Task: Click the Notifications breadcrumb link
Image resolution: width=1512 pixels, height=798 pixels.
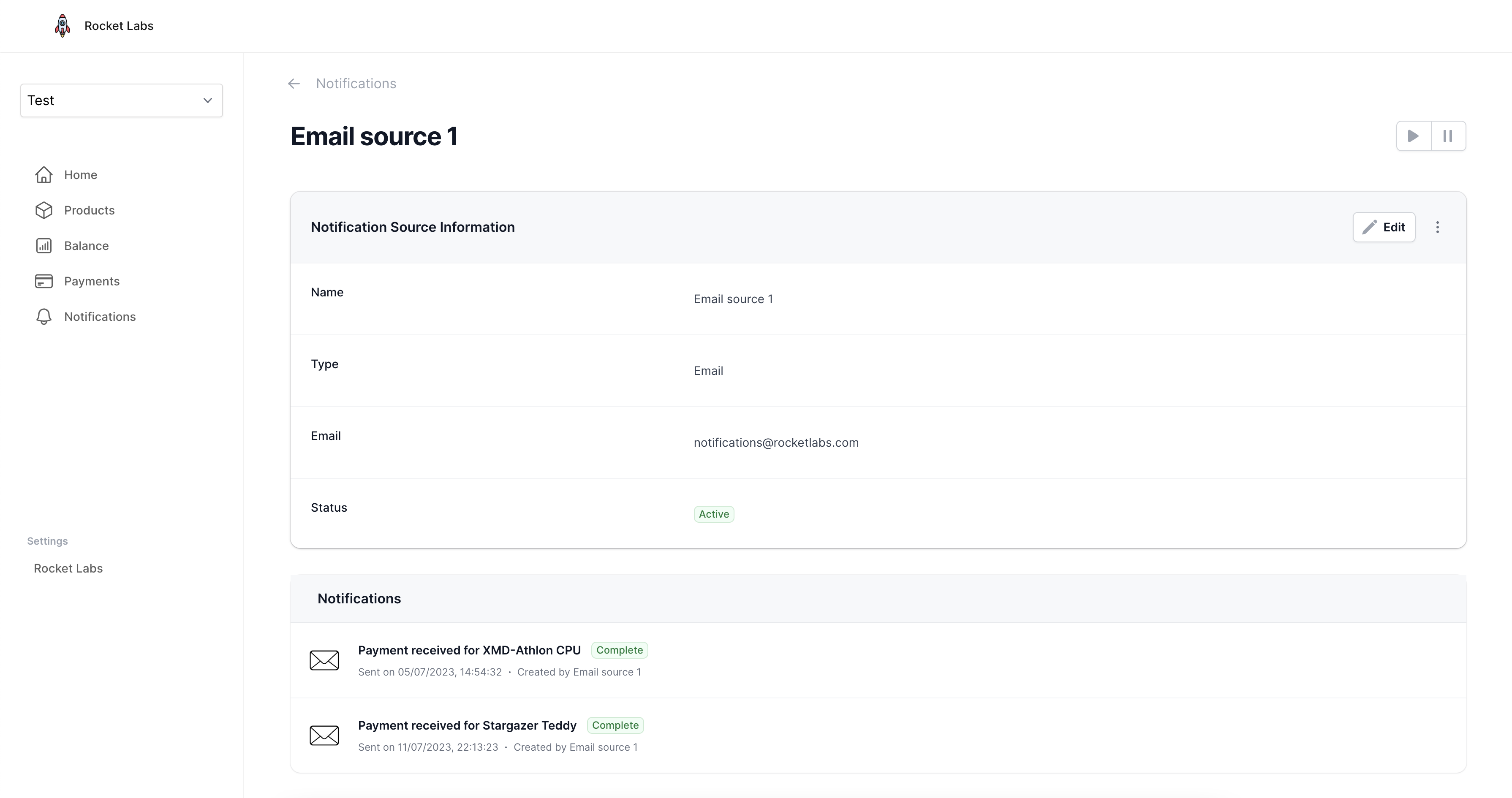Action: pyautogui.click(x=356, y=84)
